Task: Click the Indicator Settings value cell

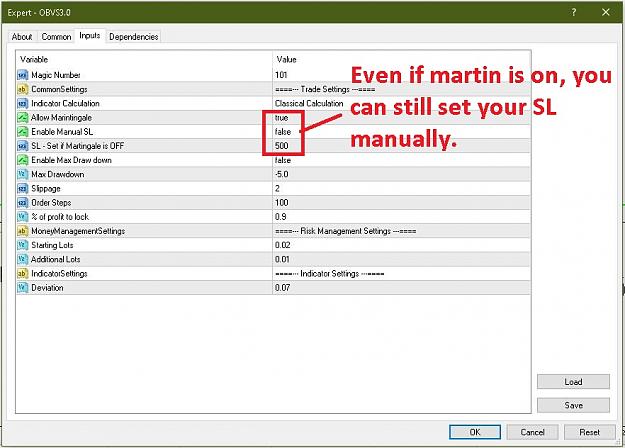Action: coord(401,273)
